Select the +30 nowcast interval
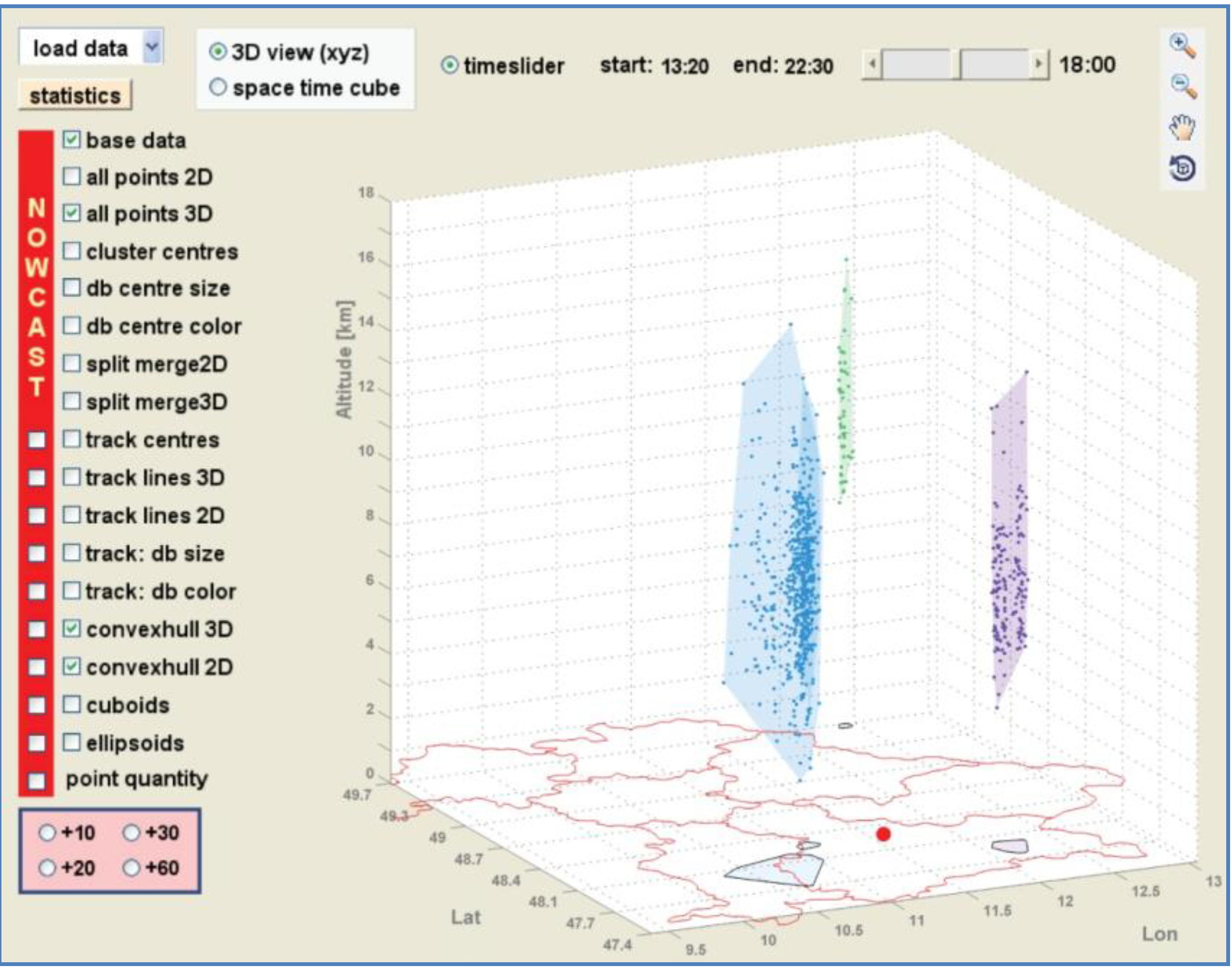 [x=131, y=832]
